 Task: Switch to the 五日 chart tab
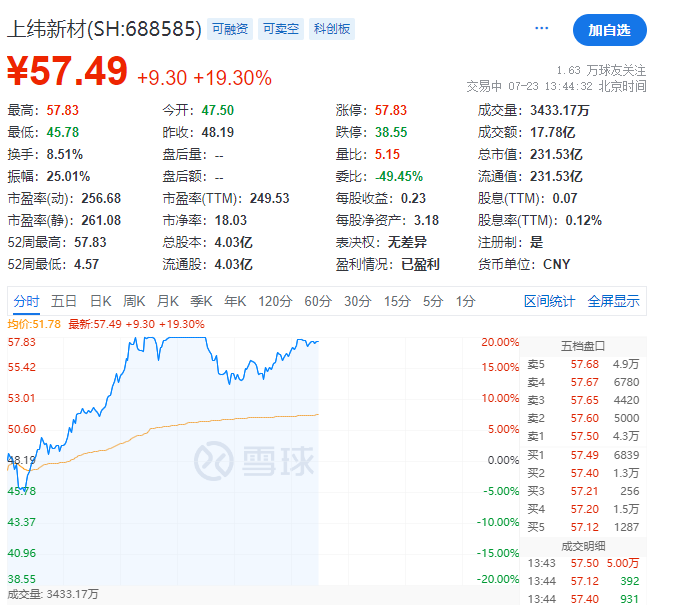(x=64, y=301)
